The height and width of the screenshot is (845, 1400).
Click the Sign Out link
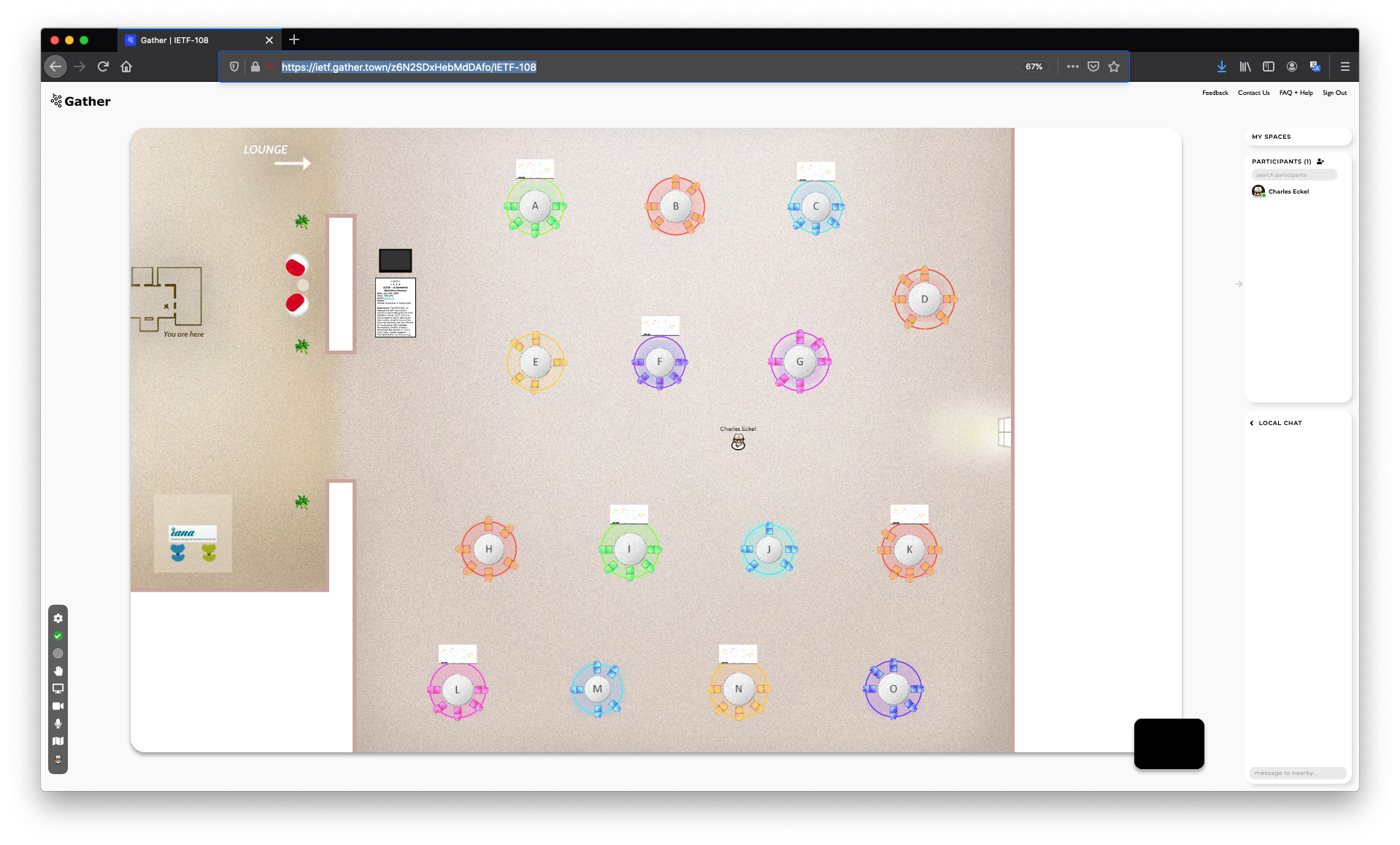click(x=1334, y=93)
